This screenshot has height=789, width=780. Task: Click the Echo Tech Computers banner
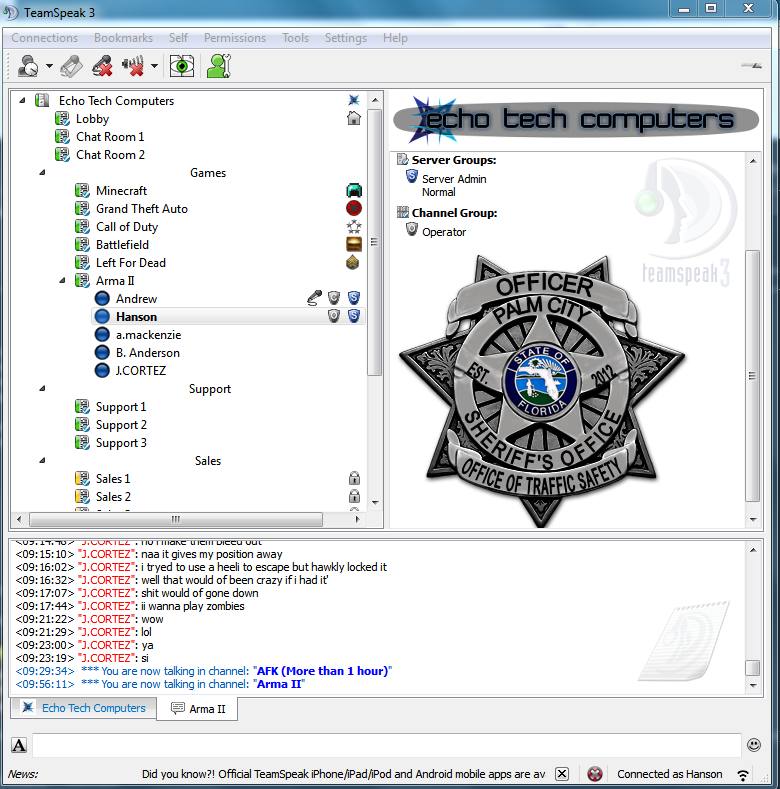click(576, 120)
